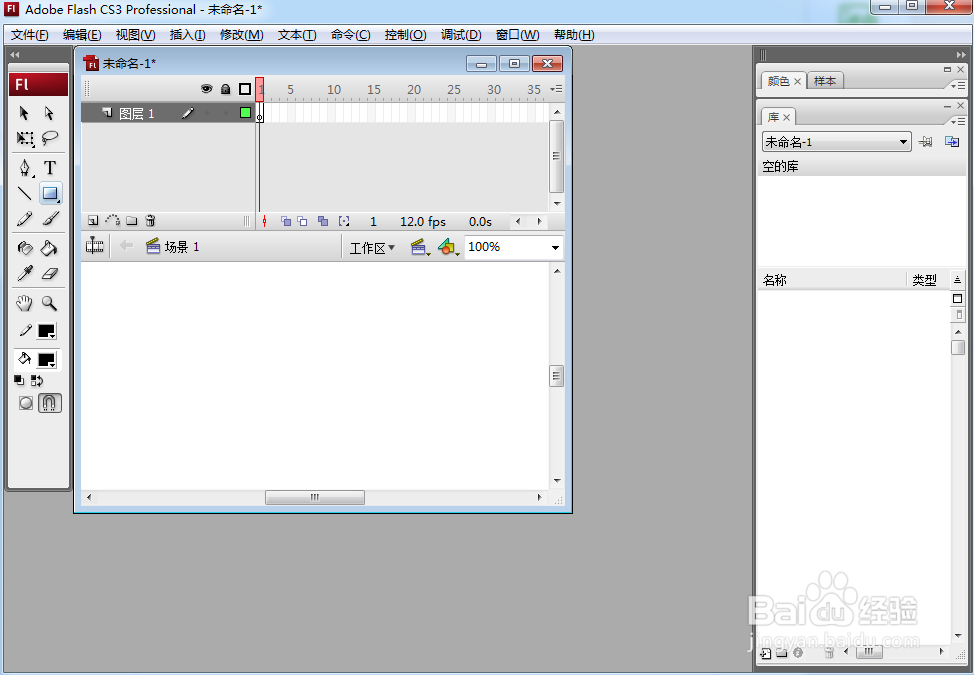Open the 未命名-1 library document dropdown
The image size is (974, 675).
(x=836, y=142)
